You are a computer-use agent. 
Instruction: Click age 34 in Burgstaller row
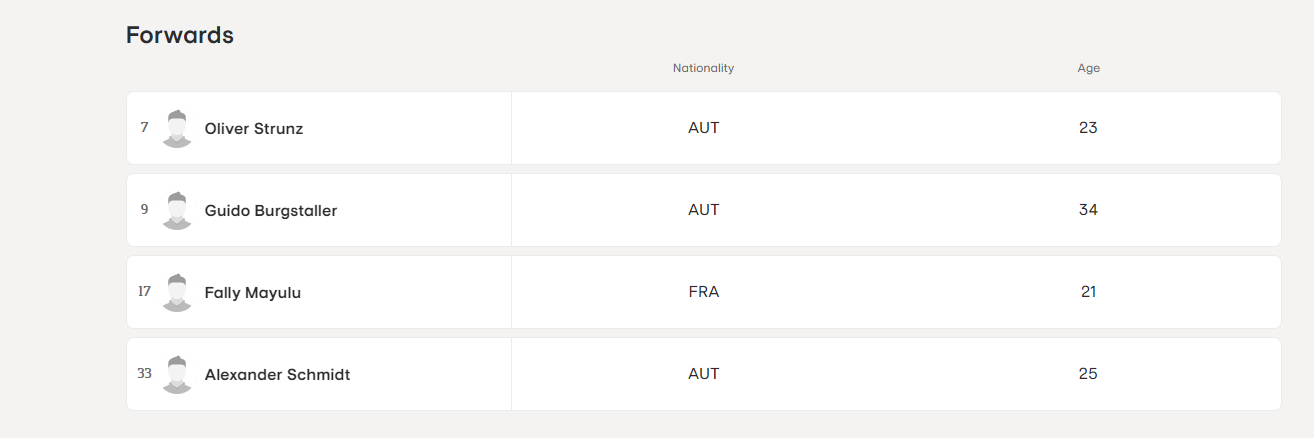click(1088, 210)
